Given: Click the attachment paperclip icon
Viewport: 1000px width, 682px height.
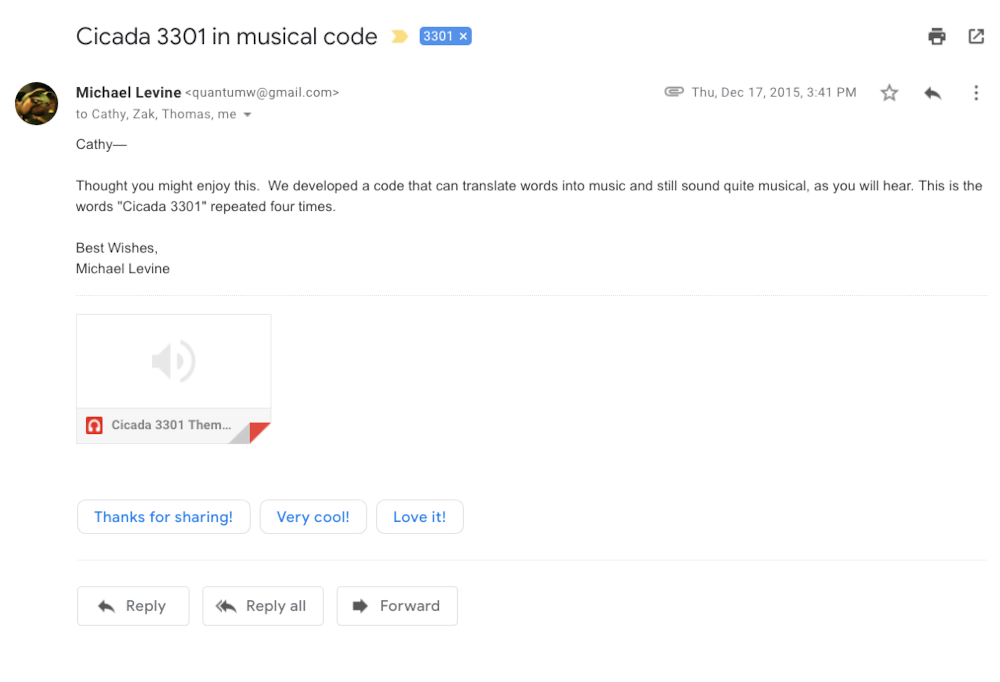Looking at the screenshot, I should 673,92.
